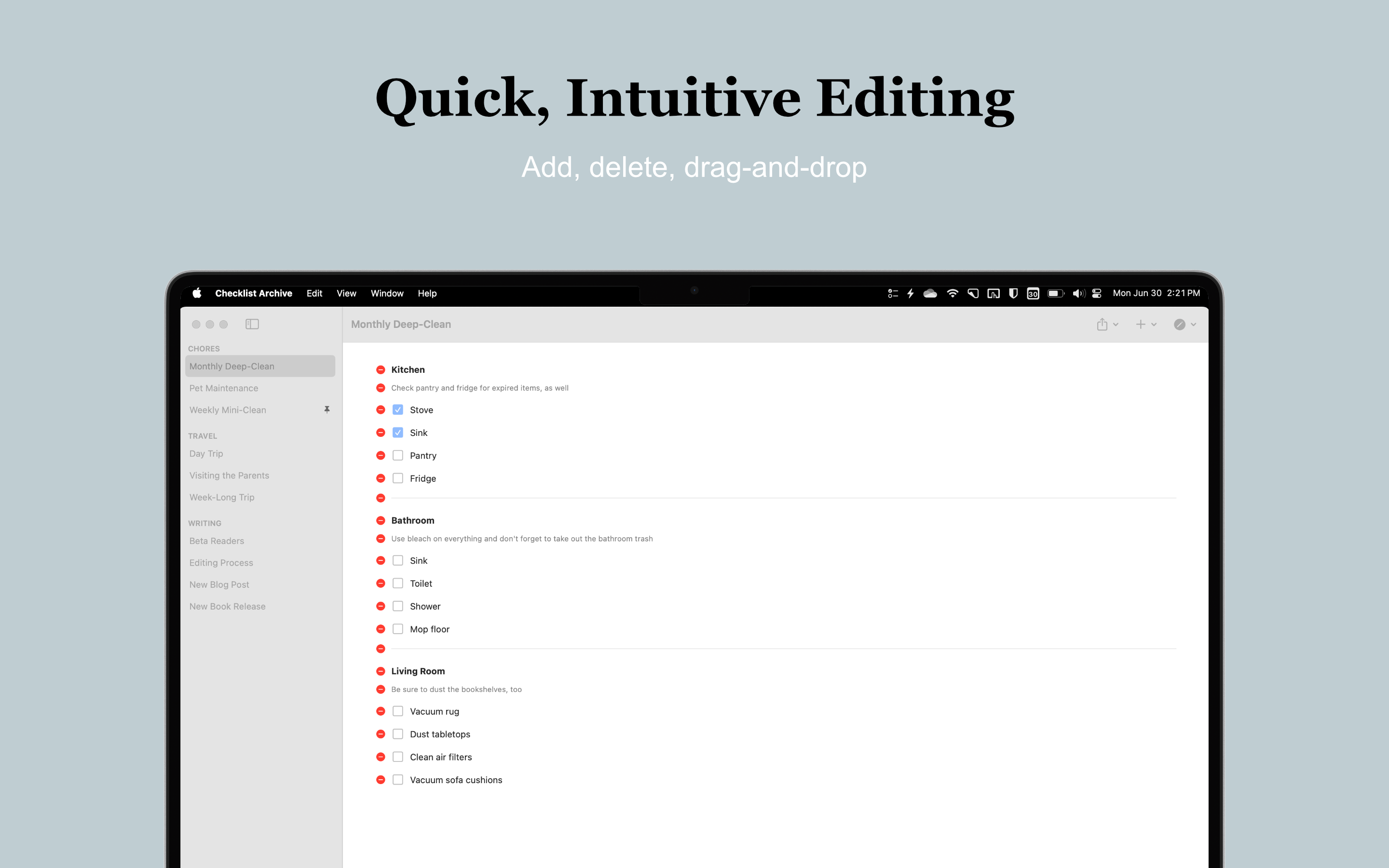The height and width of the screenshot is (868, 1389).
Task: Uncheck the Stove checkbox
Action: click(x=398, y=409)
